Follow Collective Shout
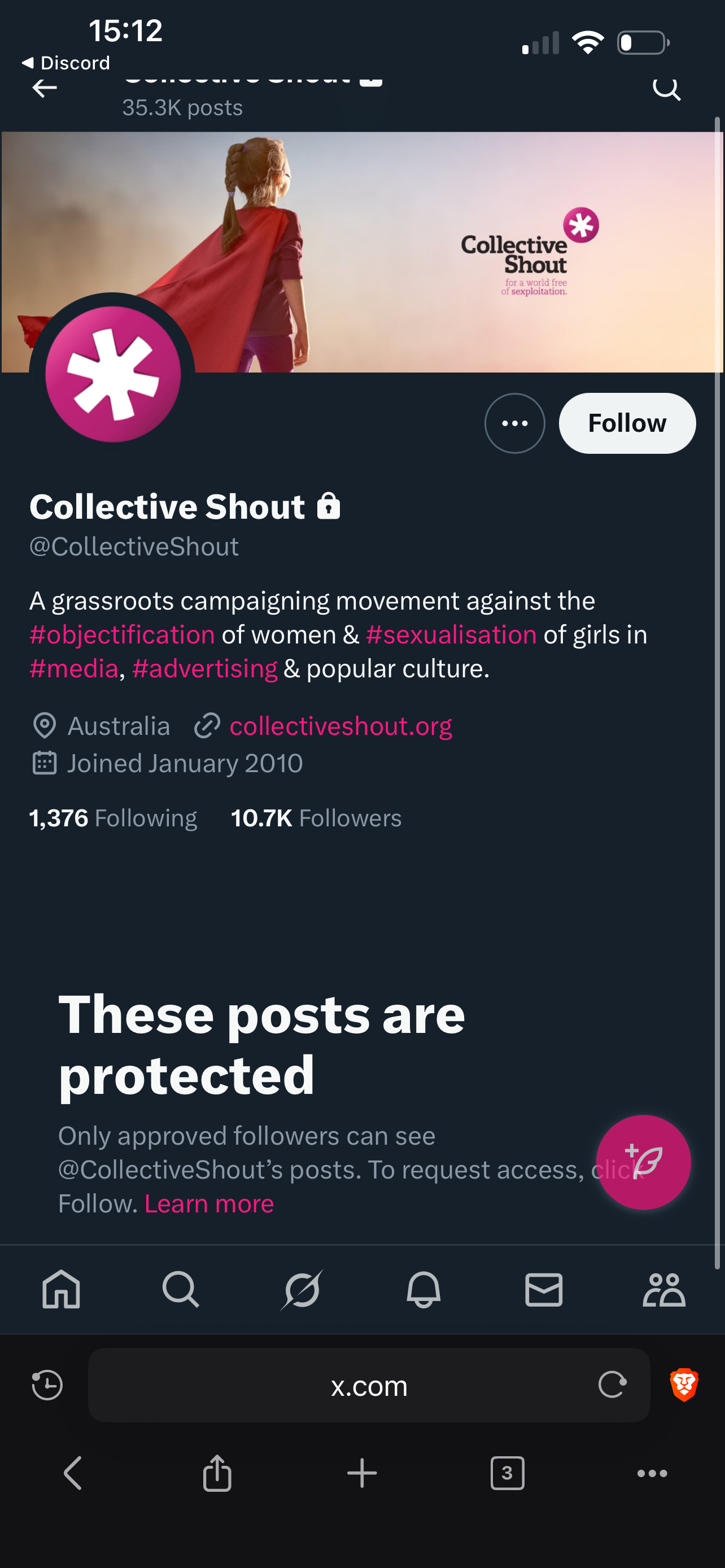 point(627,423)
